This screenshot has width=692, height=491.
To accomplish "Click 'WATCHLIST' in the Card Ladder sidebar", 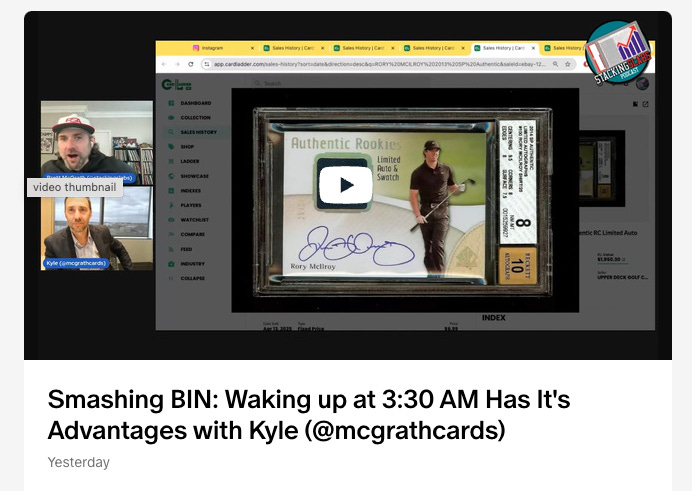I will (194, 220).
